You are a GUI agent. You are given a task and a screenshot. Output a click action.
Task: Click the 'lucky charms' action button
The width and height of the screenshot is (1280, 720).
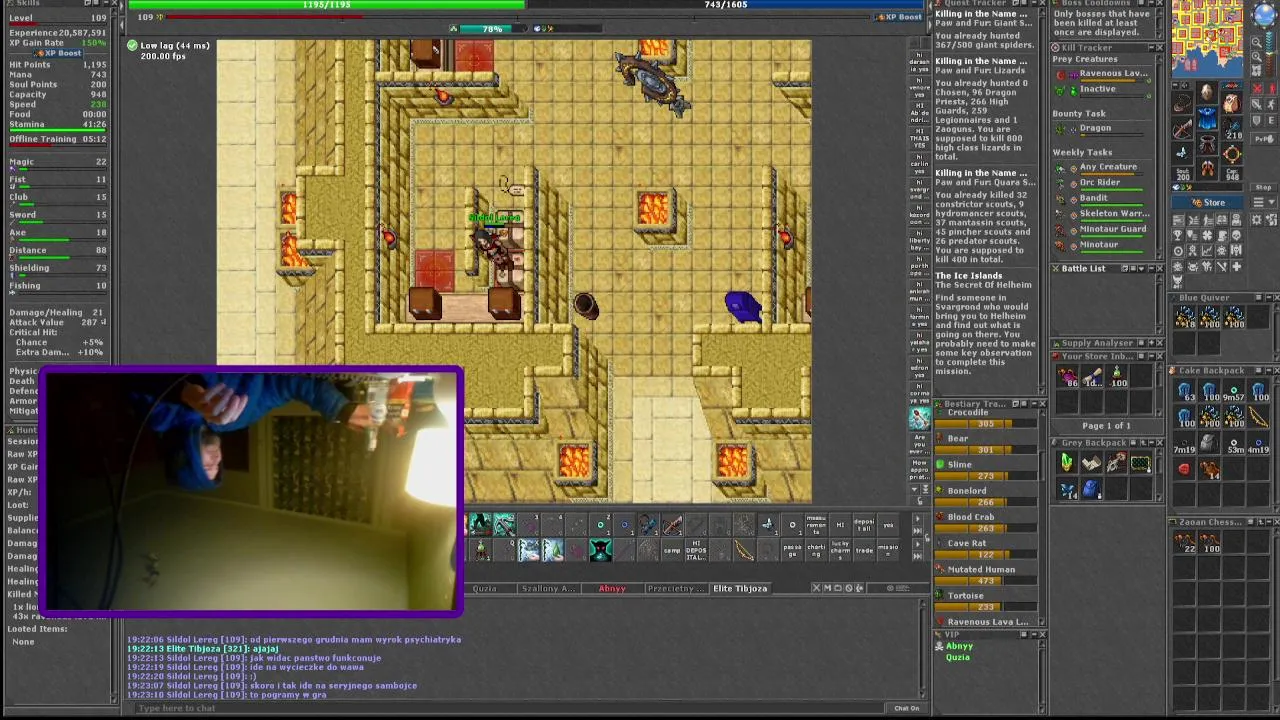click(840, 550)
